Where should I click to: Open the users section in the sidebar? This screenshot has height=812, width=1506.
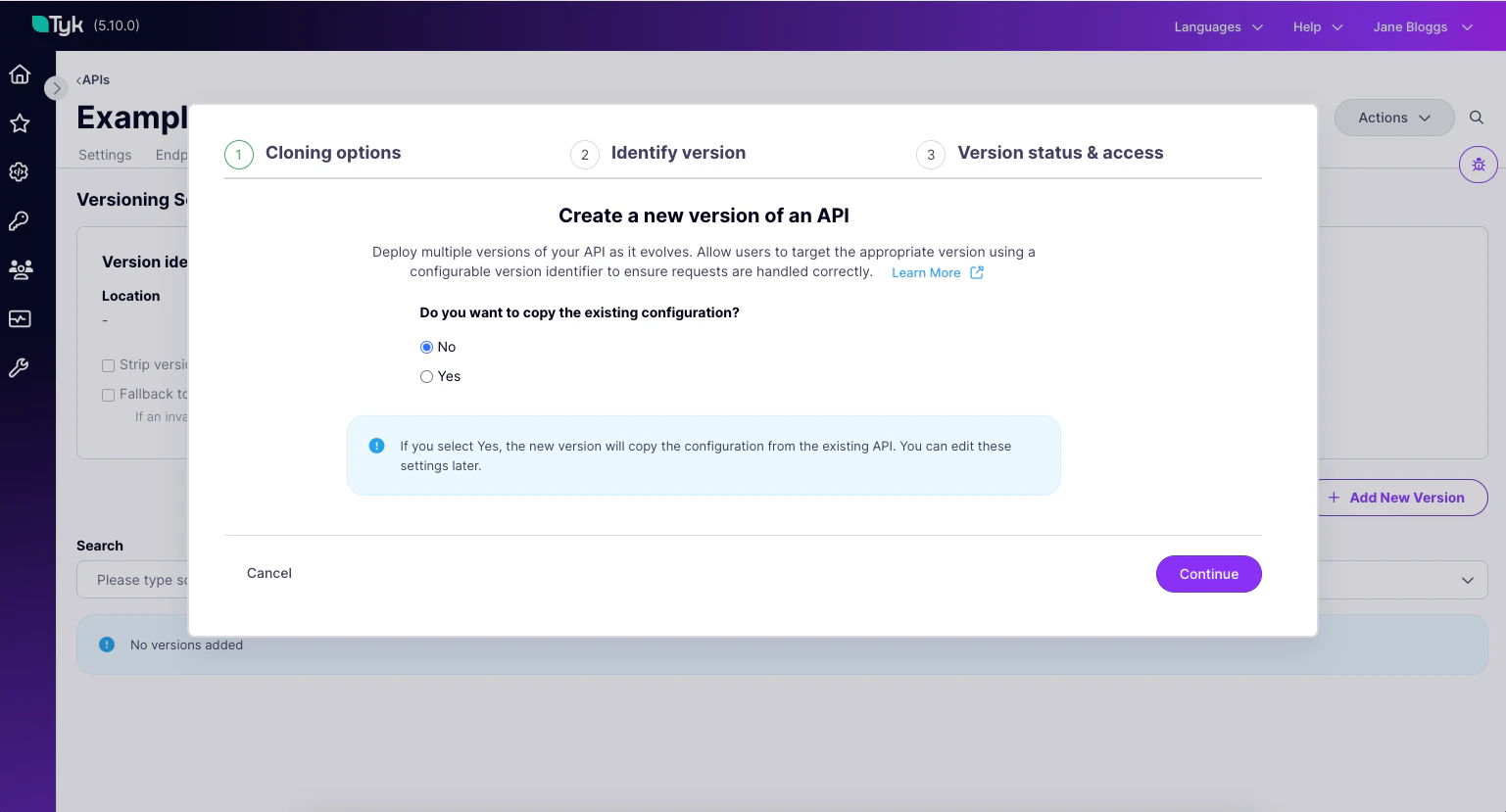pyautogui.click(x=20, y=269)
